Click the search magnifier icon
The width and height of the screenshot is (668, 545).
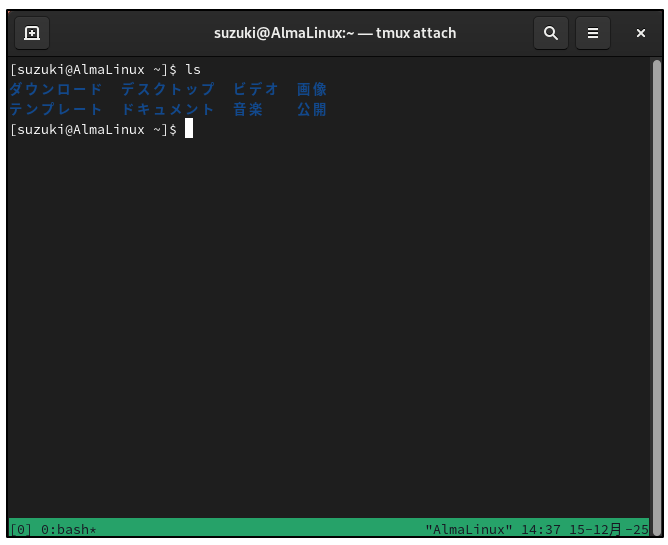point(550,33)
